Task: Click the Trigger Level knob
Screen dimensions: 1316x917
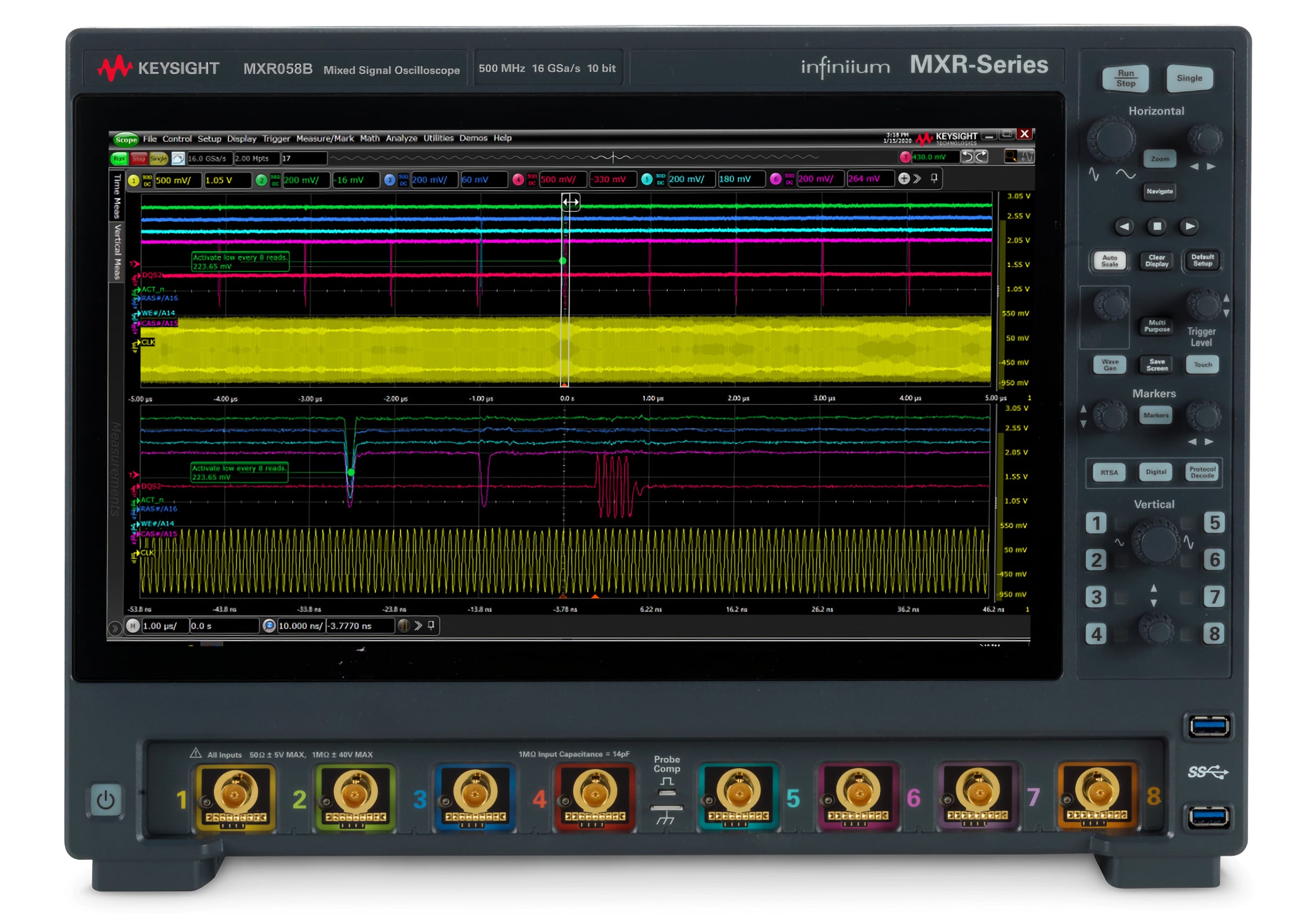Action: pos(1204,304)
